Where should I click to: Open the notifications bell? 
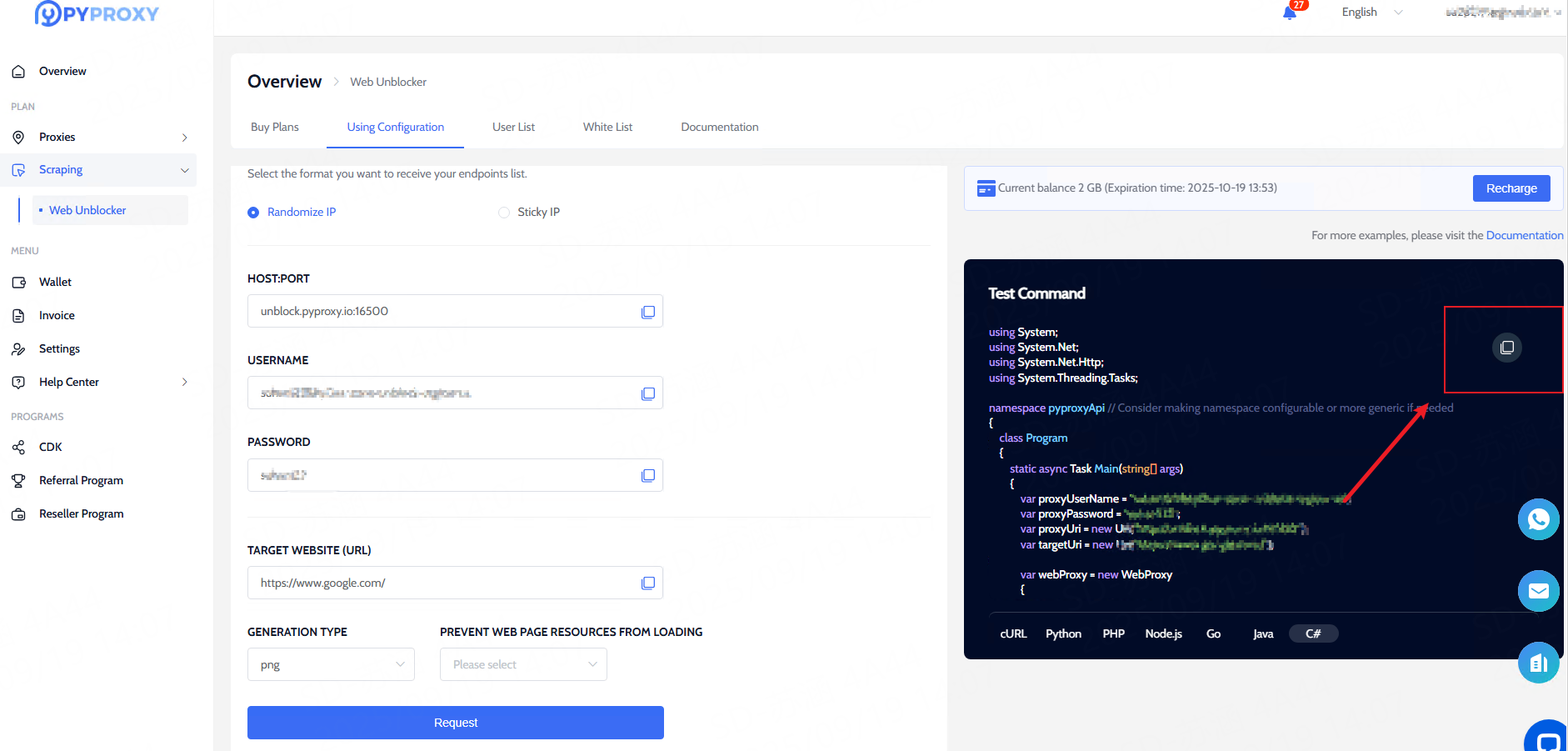1290,13
